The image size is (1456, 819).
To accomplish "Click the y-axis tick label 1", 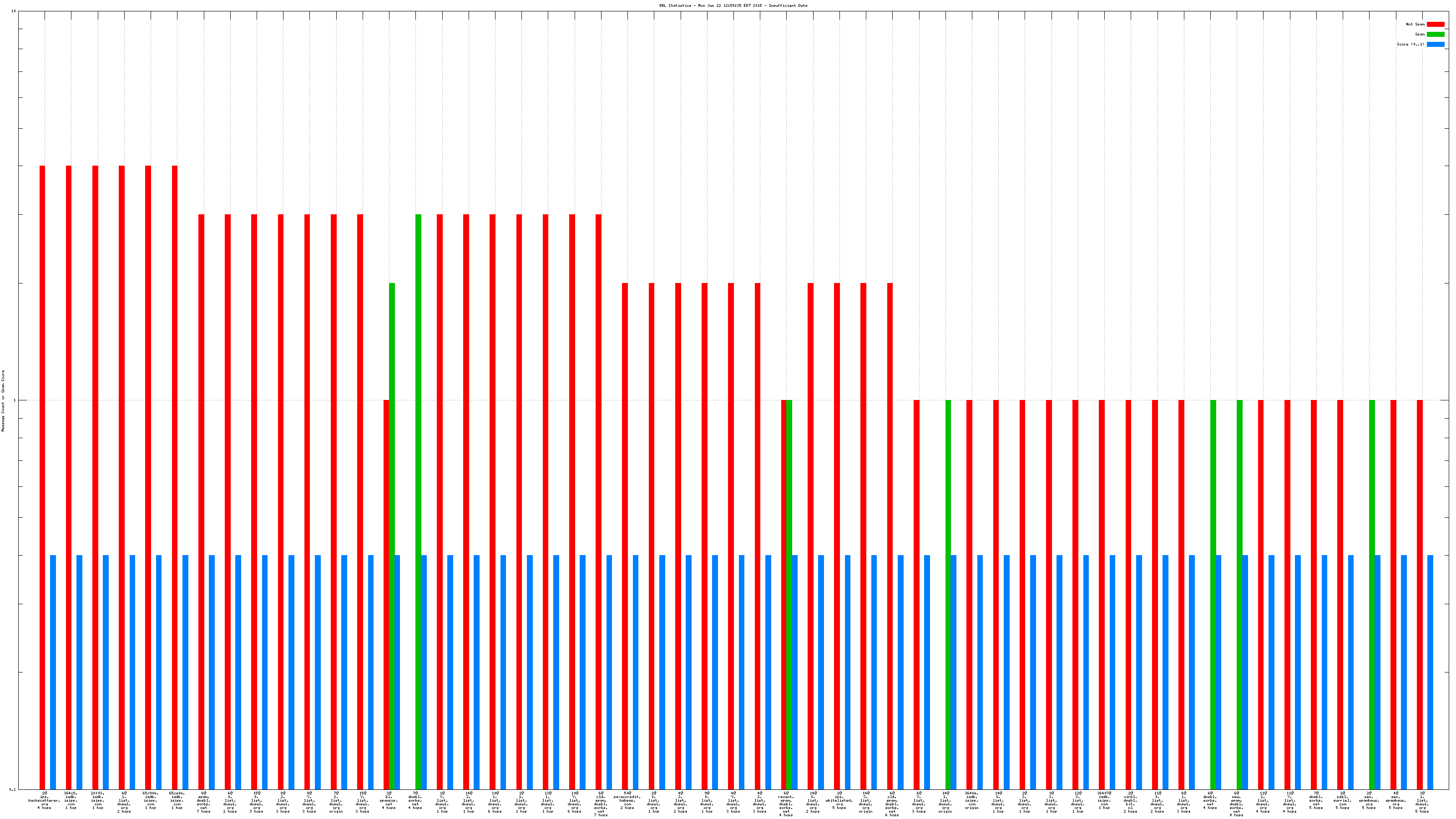I will tap(14, 400).
